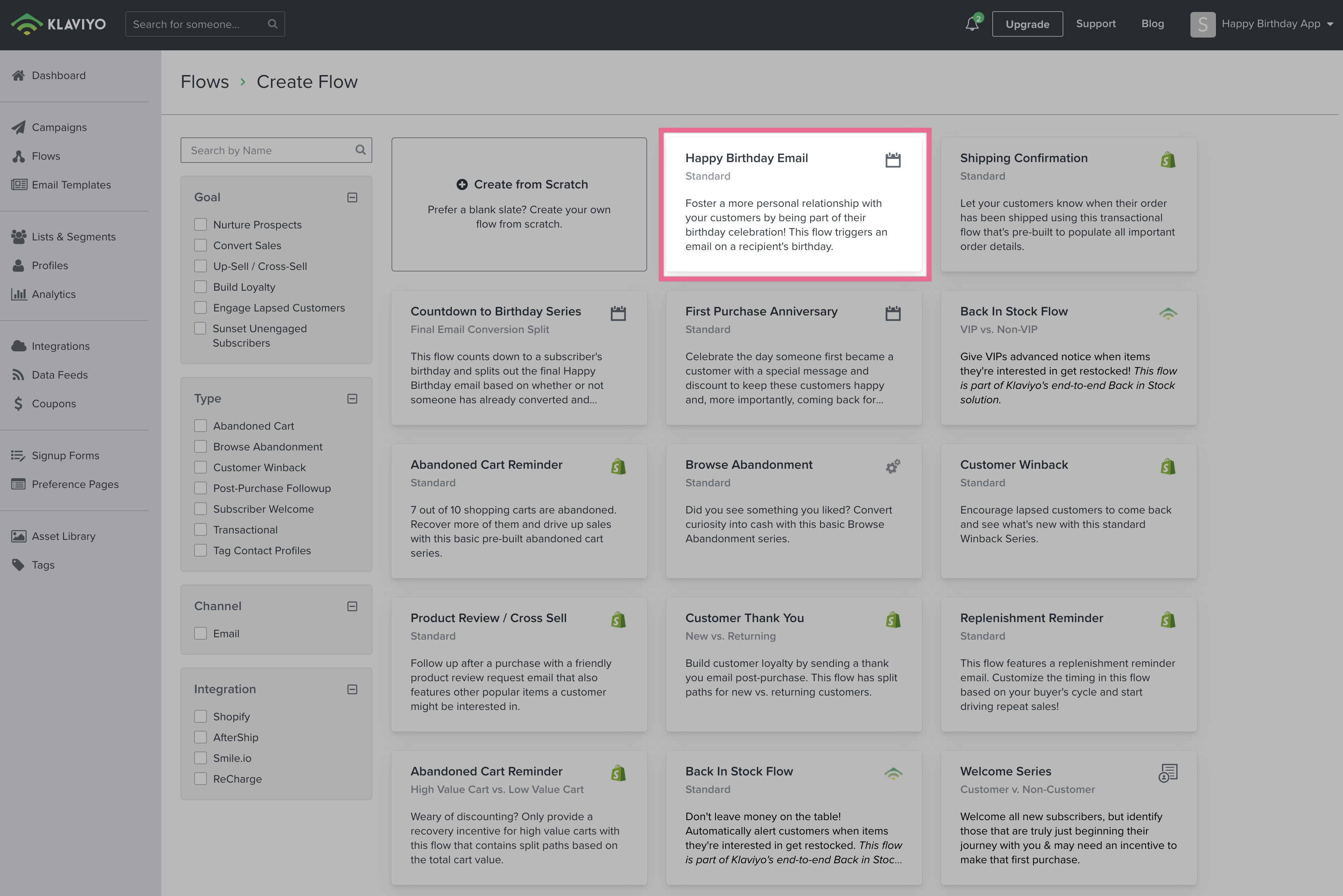Click the Shopify icon on Shipping Confirmation card

[1168, 160]
